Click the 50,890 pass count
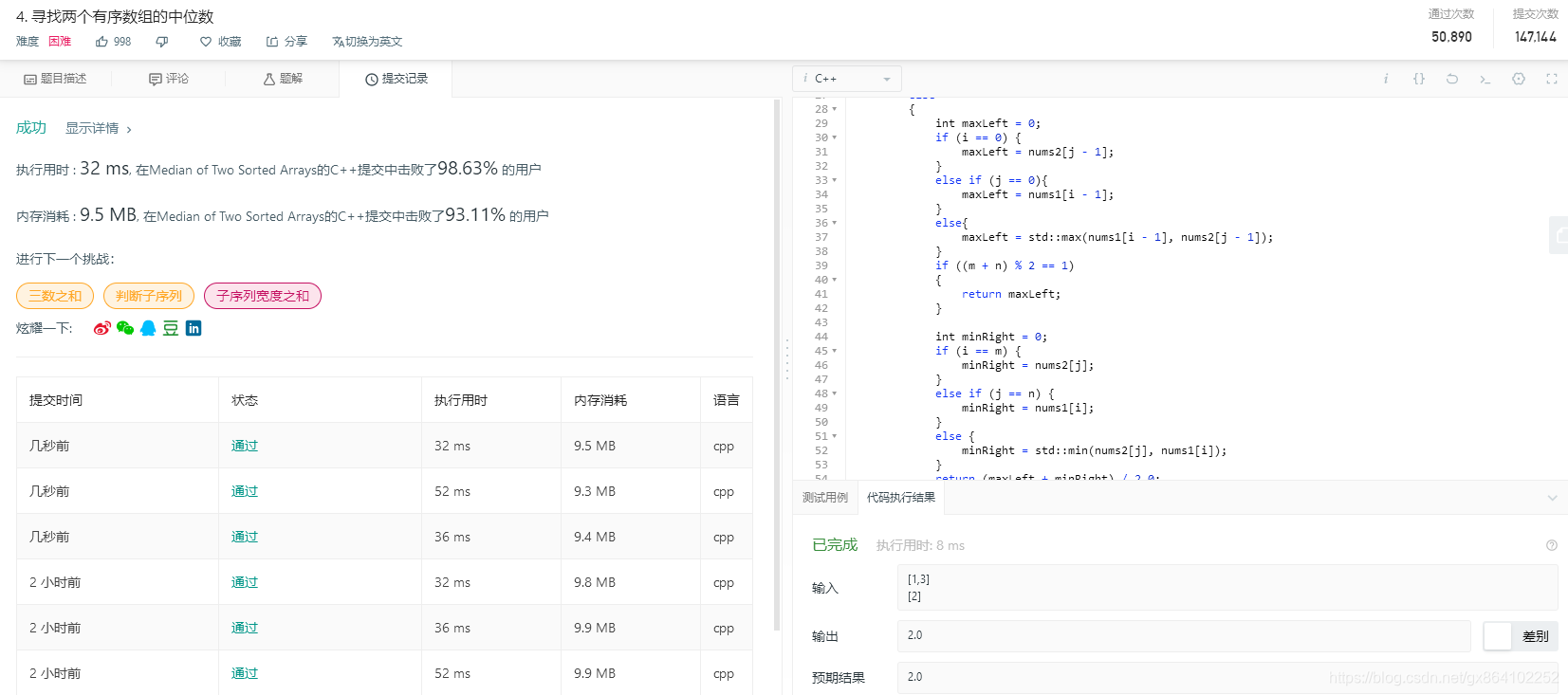The width and height of the screenshot is (1568, 695). coord(1452,37)
